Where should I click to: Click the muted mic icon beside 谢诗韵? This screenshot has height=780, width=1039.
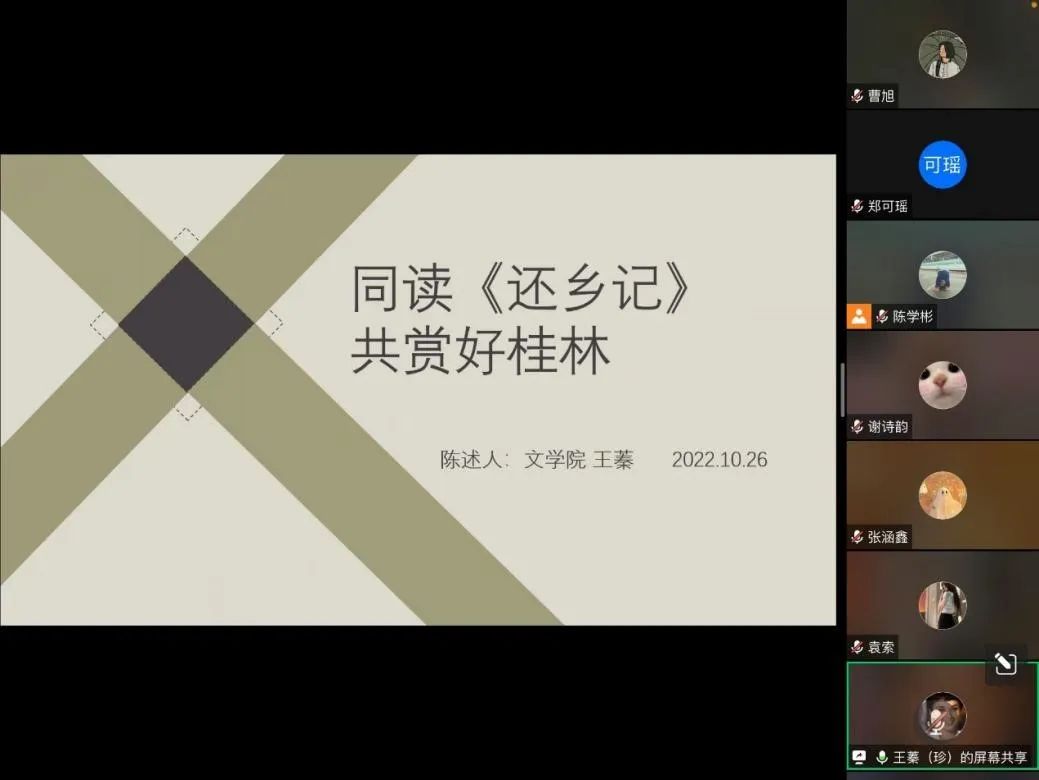(857, 427)
